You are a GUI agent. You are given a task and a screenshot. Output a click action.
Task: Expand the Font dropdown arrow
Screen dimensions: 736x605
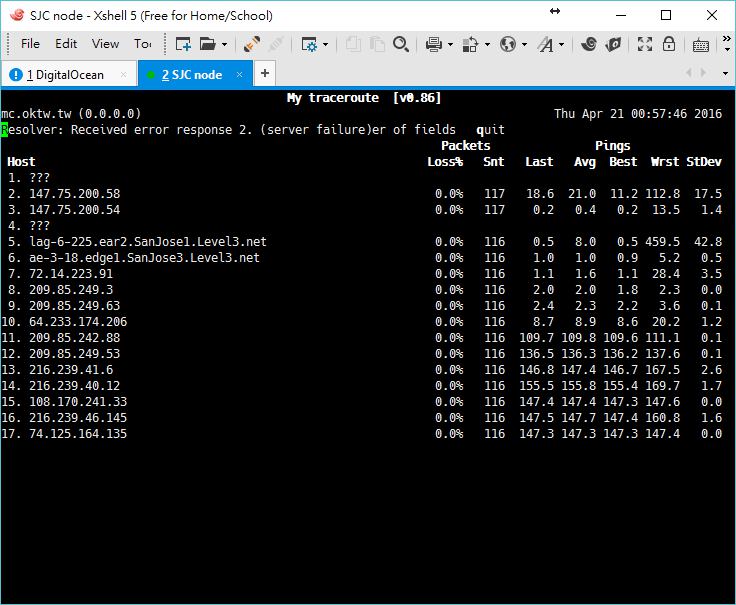click(561, 45)
